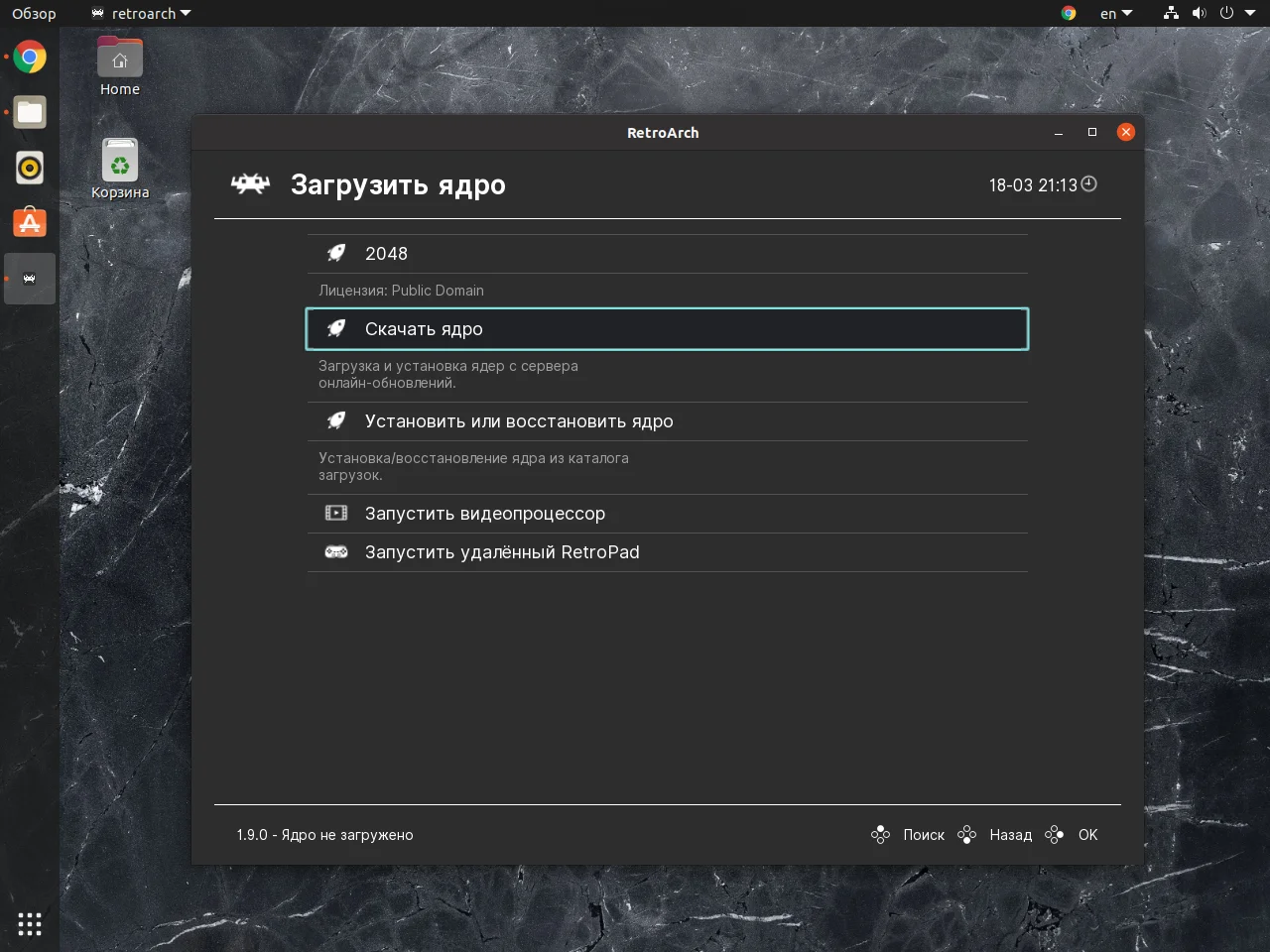Minimize the RetroArch window

(x=1059, y=132)
